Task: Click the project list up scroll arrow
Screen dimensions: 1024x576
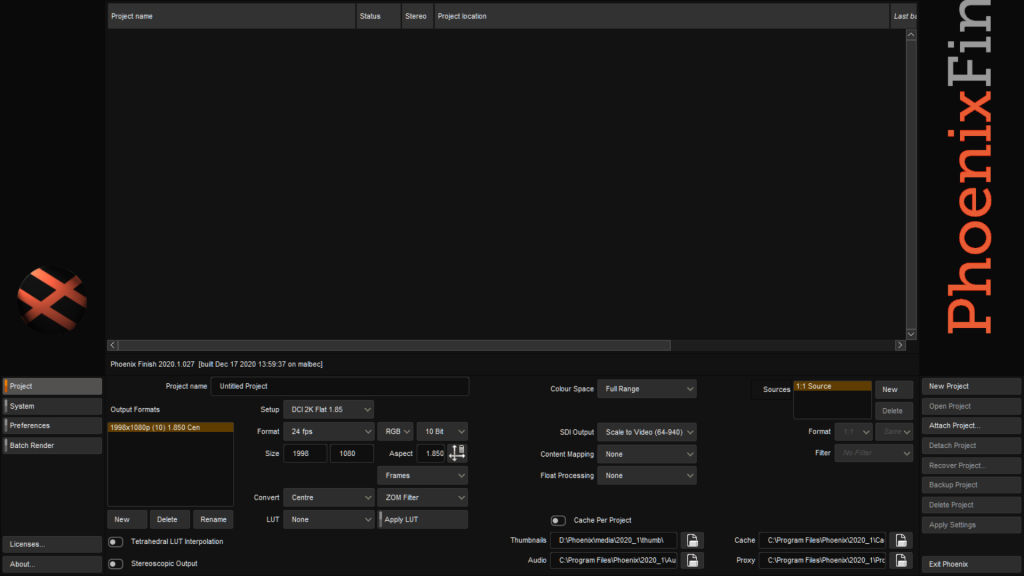Action: tap(911, 35)
